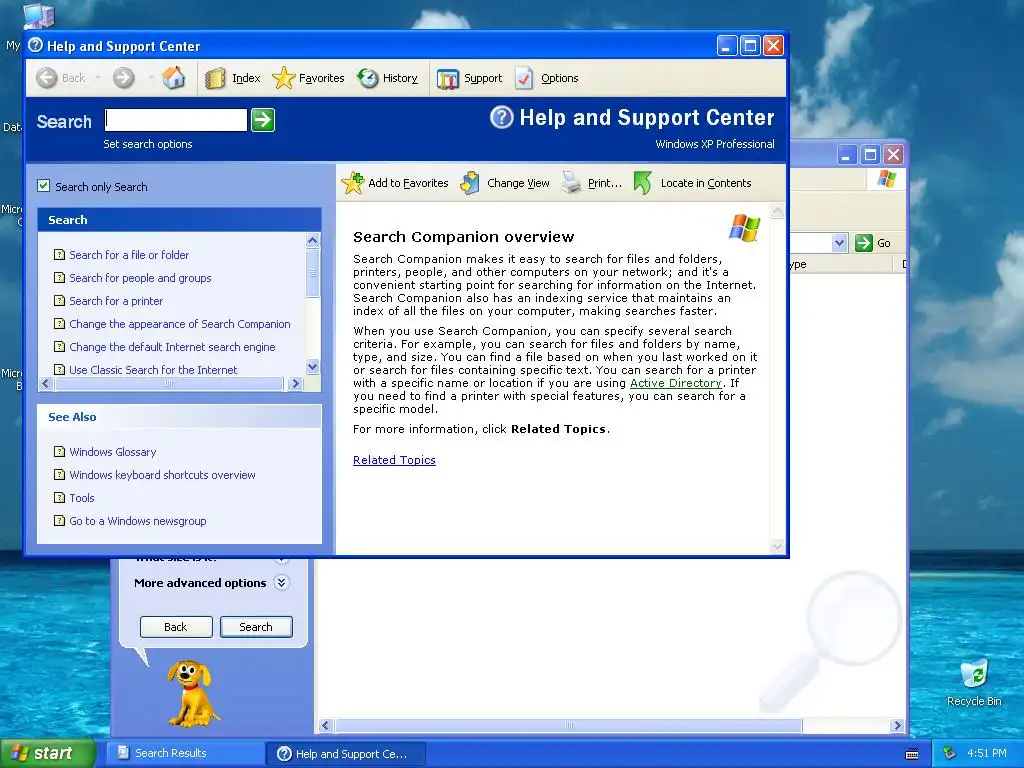Click the Back arrow icon in Help toolbar

(x=47, y=78)
